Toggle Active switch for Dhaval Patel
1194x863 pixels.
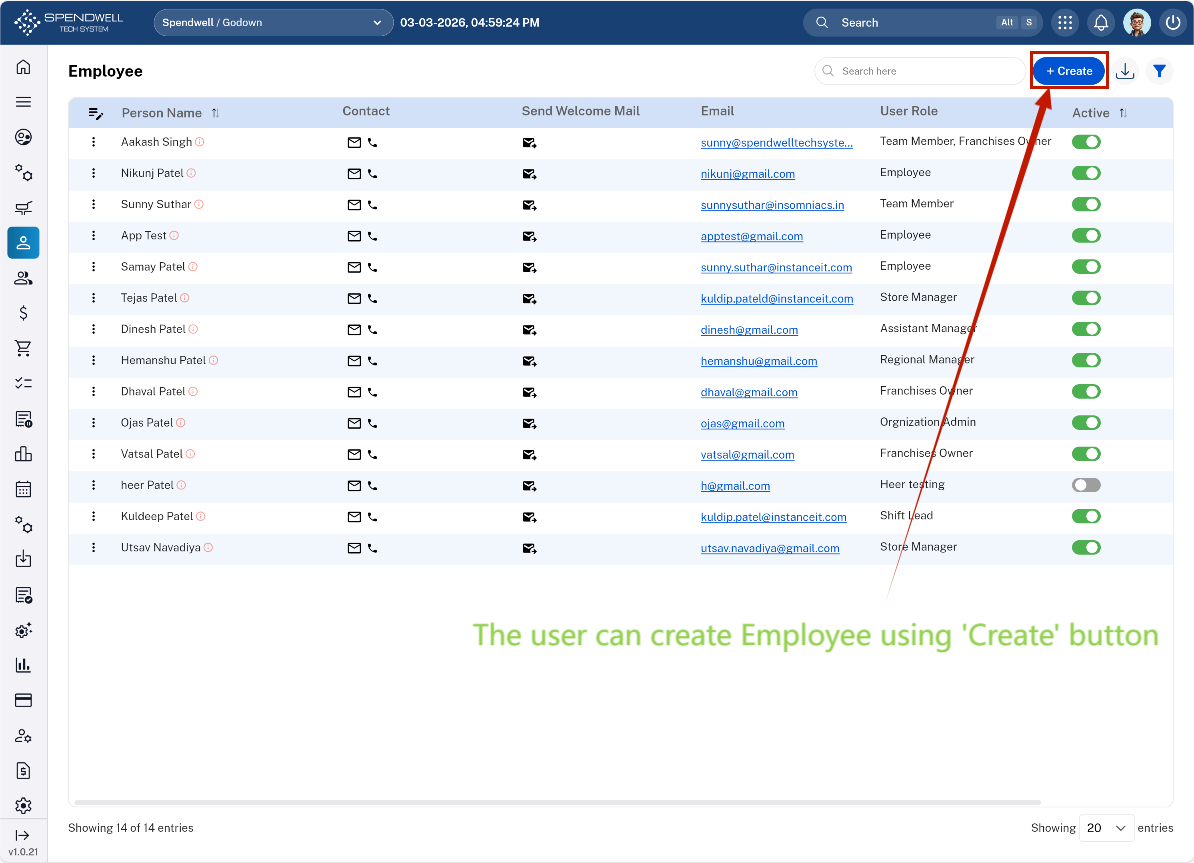[x=1086, y=392]
